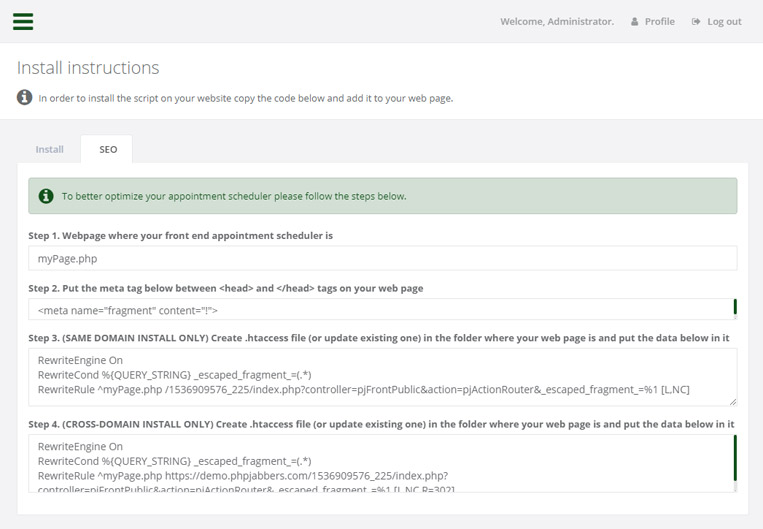Click the Step 3 textarea resize handle
Screen dimensions: 763x529
pyautogui.click(x=733, y=402)
